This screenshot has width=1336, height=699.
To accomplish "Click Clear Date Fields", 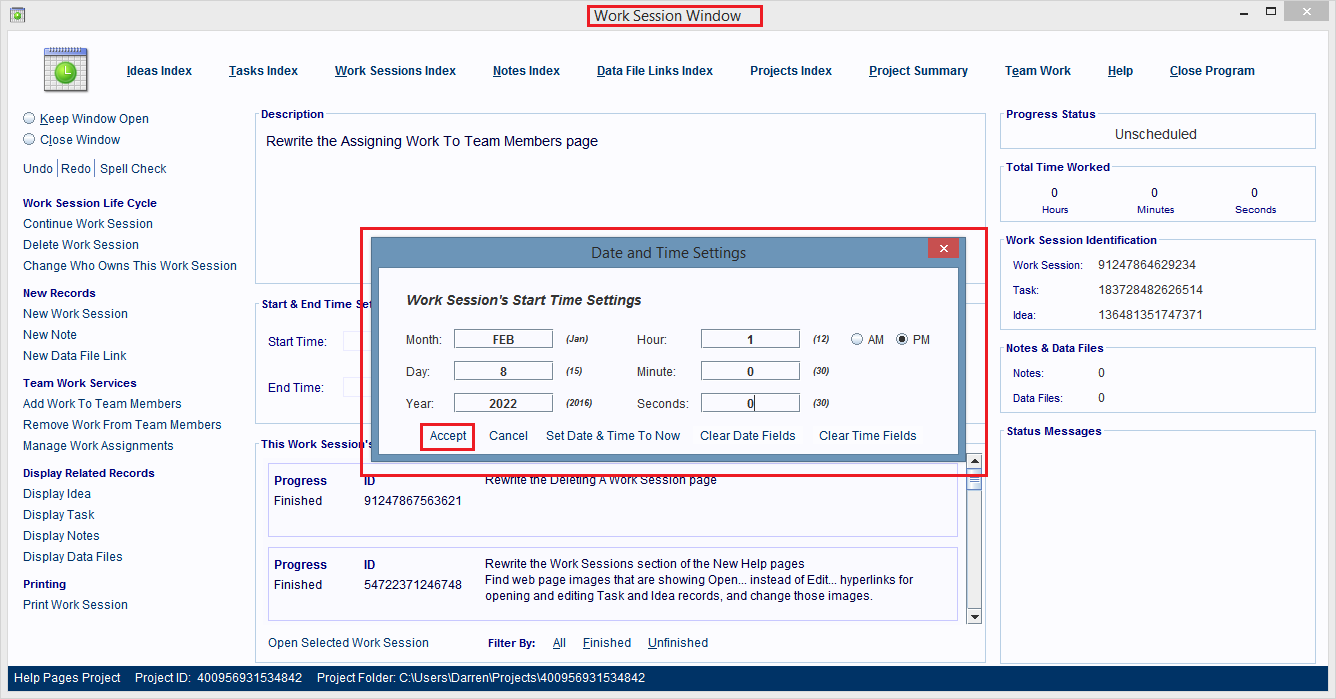I will click(747, 436).
